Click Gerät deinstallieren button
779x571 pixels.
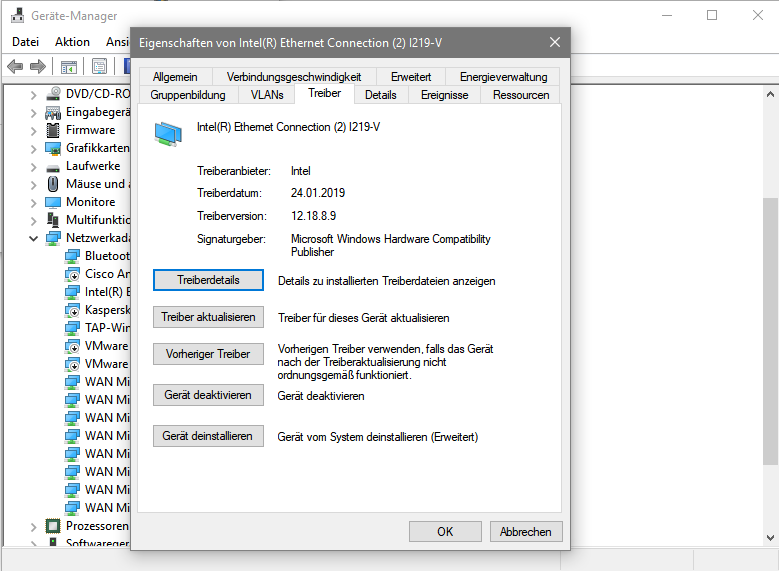(x=208, y=436)
